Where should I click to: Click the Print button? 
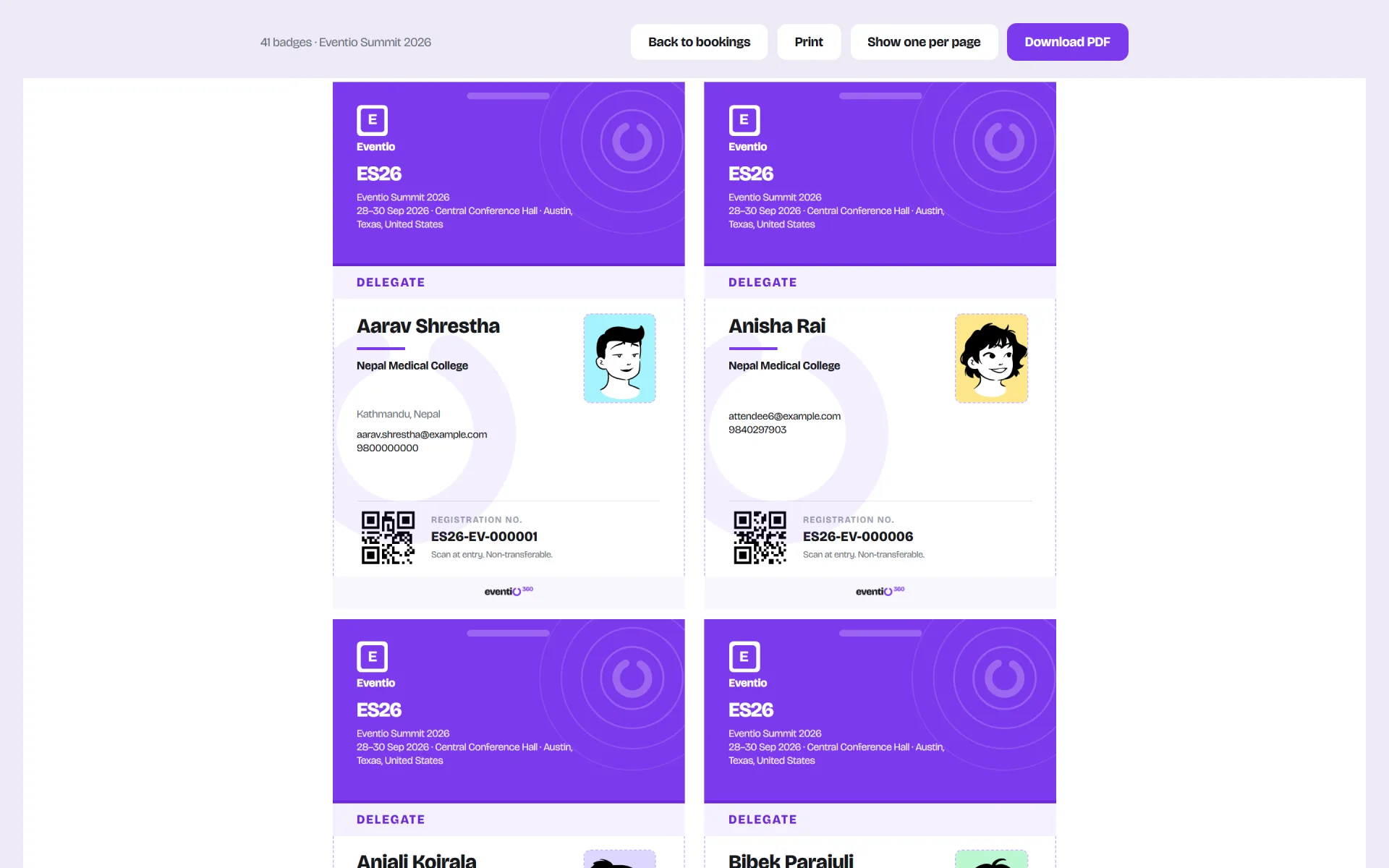tap(809, 42)
